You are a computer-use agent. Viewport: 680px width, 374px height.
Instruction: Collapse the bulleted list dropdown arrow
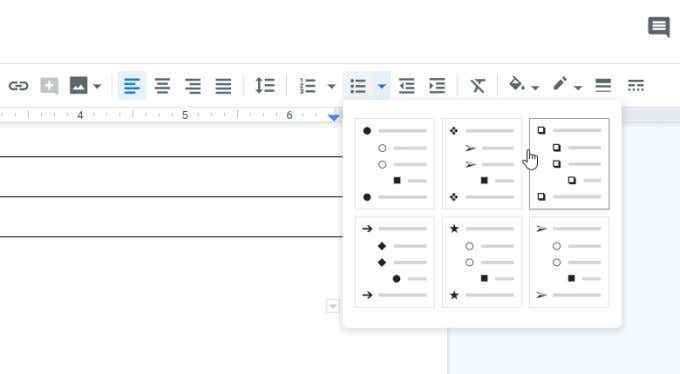point(382,86)
